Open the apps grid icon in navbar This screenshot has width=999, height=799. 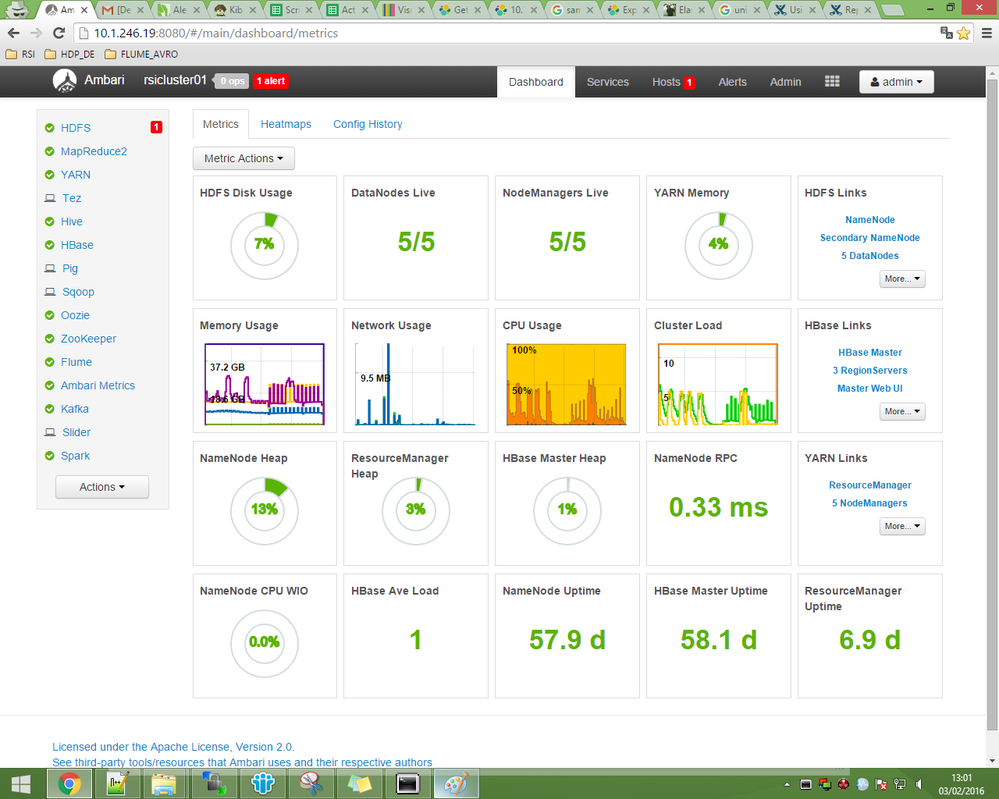832,82
